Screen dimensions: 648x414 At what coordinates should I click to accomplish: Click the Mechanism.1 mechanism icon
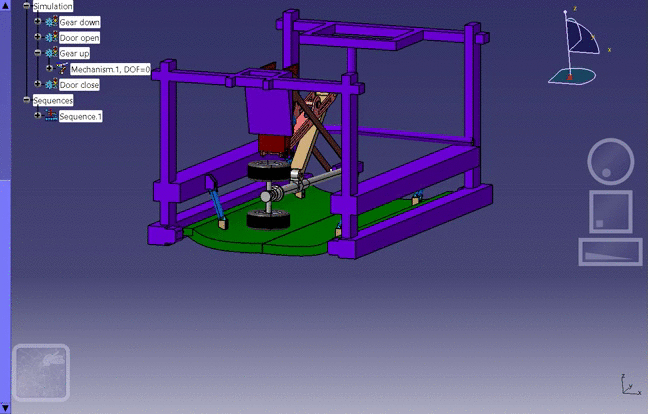click(62, 68)
